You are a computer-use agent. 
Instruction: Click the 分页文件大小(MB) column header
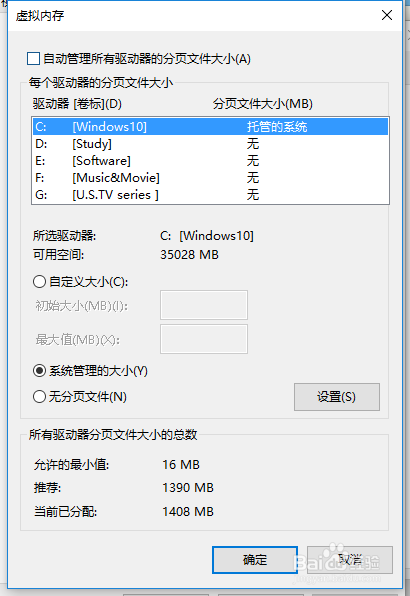click(263, 104)
